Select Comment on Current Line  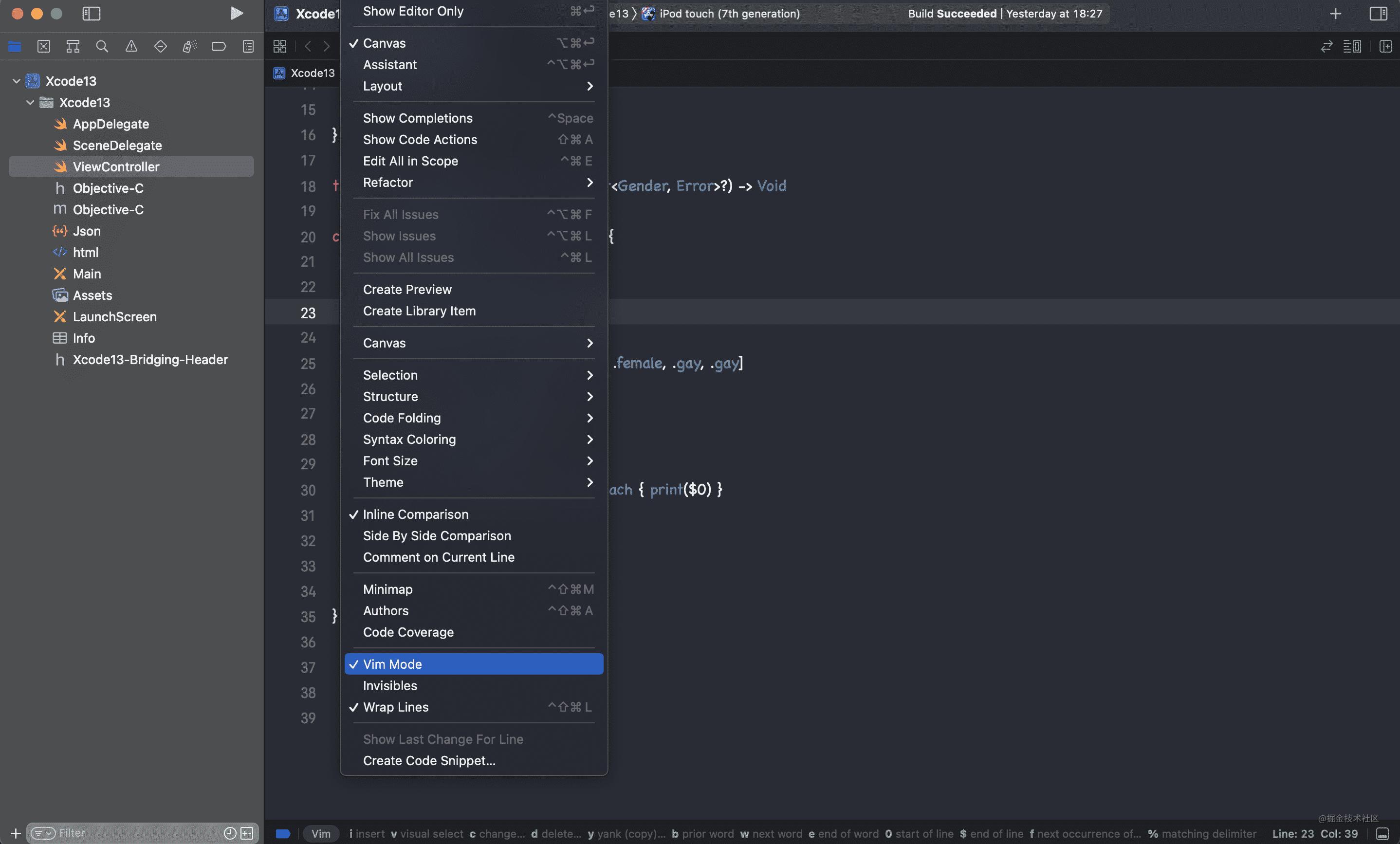pyautogui.click(x=439, y=557)
